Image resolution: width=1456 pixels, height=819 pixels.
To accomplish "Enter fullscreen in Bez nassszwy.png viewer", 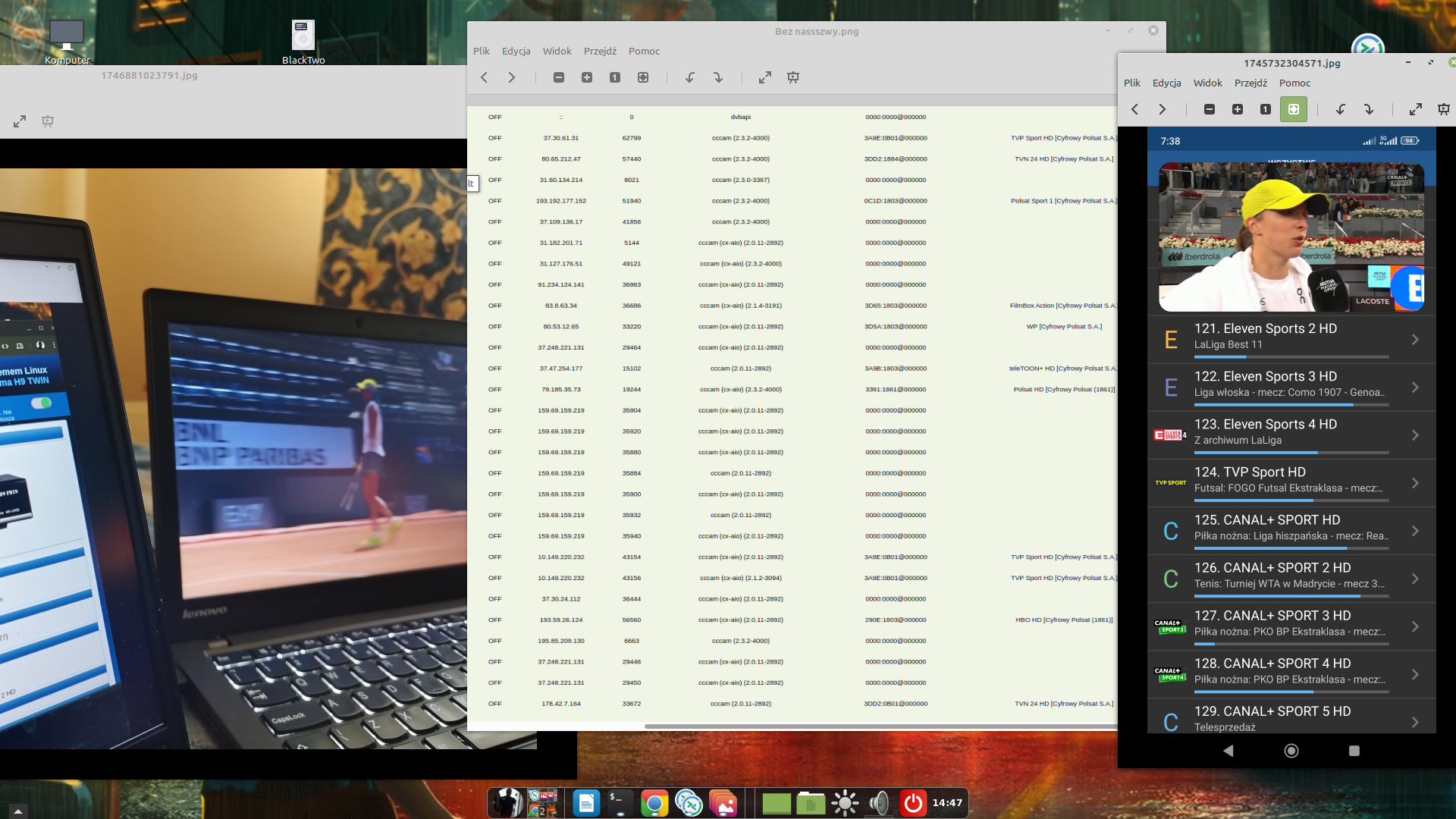I will [x=765, y=77].
